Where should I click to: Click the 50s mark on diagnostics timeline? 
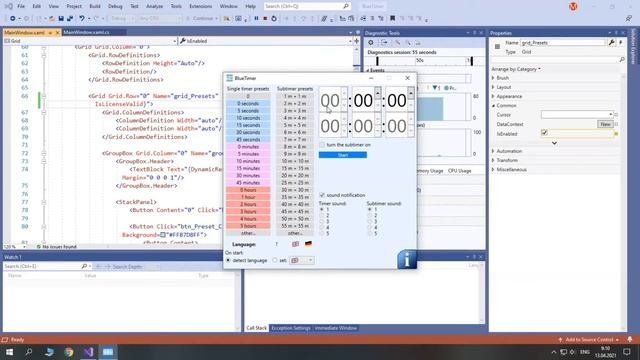[x=420, y=60]
